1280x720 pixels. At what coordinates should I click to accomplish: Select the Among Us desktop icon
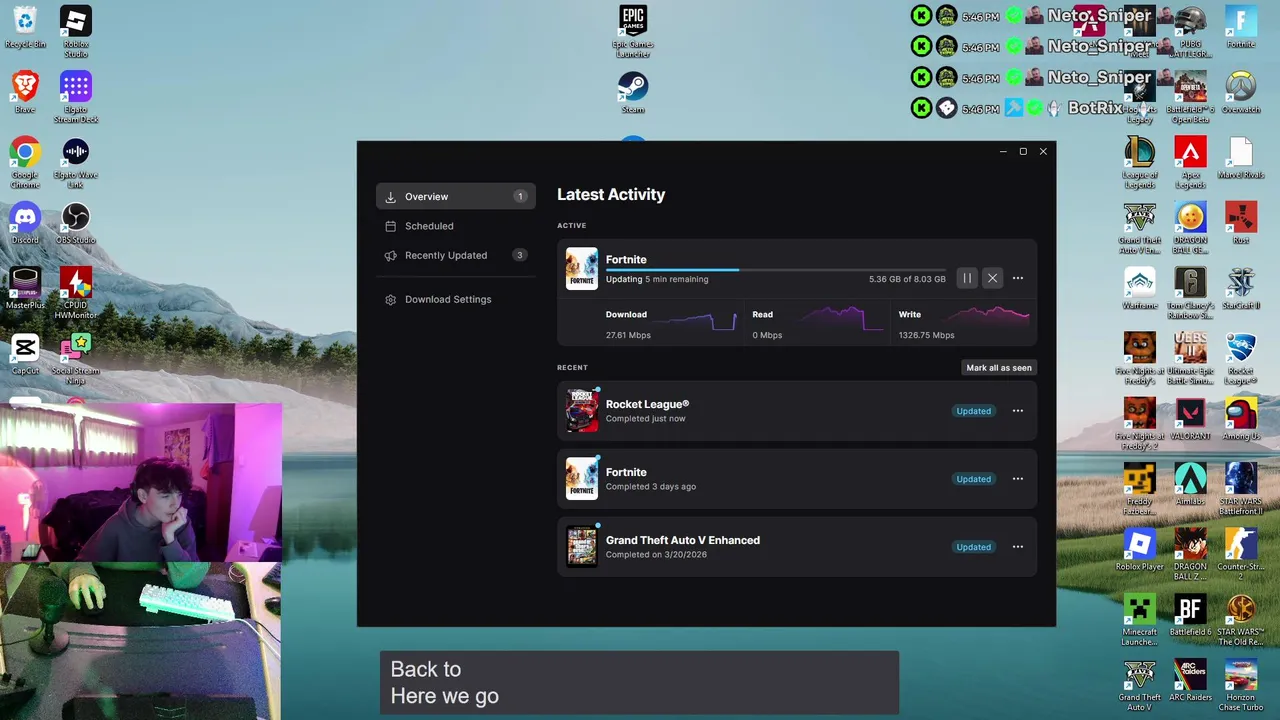[x=1241, y=418]
